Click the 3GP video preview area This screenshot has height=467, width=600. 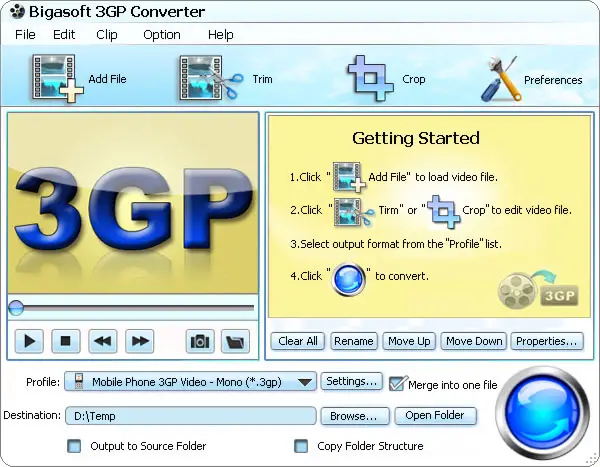tap(133, 203)
